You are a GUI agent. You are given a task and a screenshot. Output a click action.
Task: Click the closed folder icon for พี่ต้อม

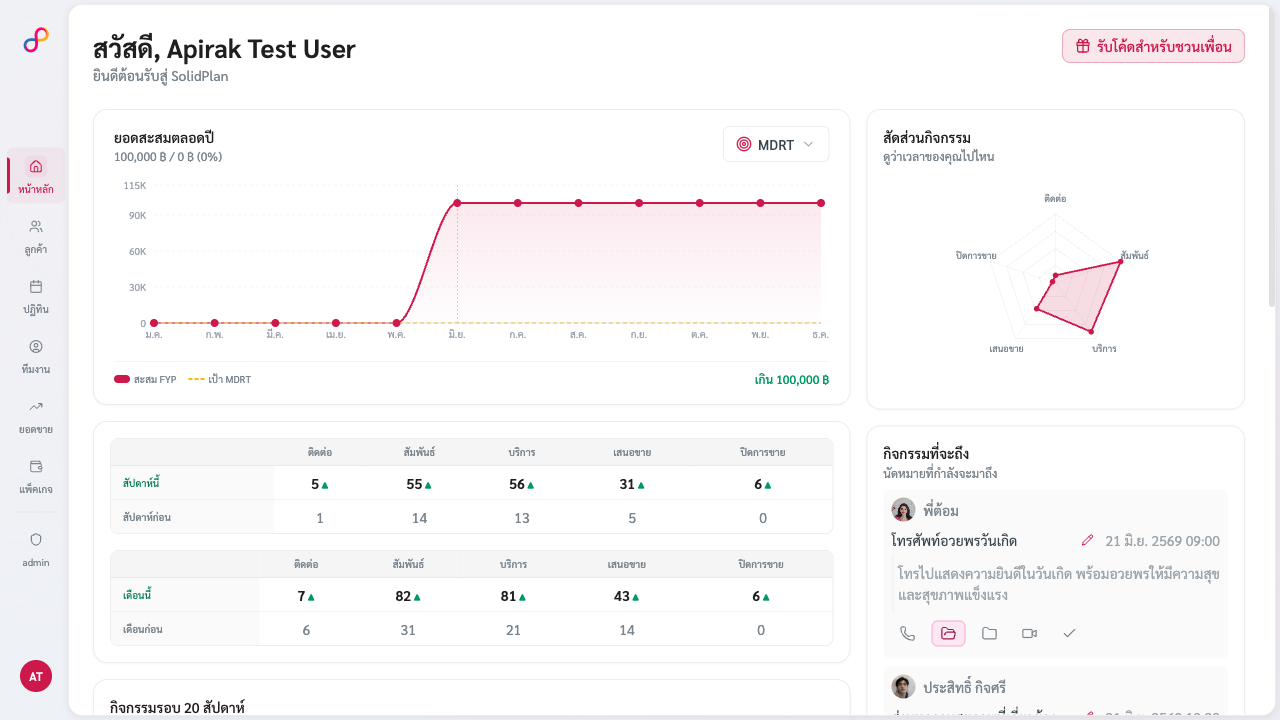click(x=989, y=633)
